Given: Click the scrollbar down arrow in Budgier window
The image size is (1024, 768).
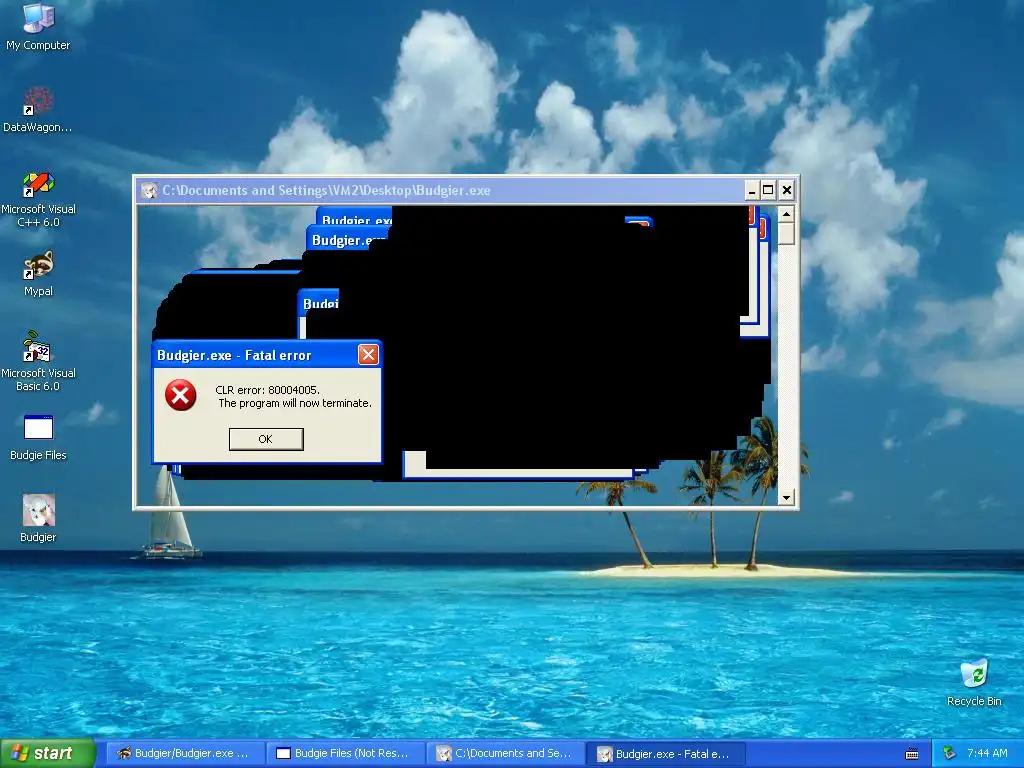Looking at the screenshot, I should point(786,498).
